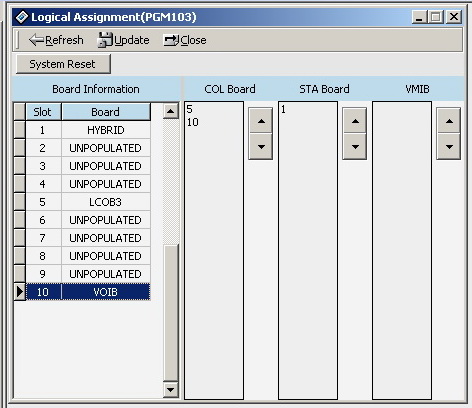Click VMIB down arrow button

pos(449,146)
